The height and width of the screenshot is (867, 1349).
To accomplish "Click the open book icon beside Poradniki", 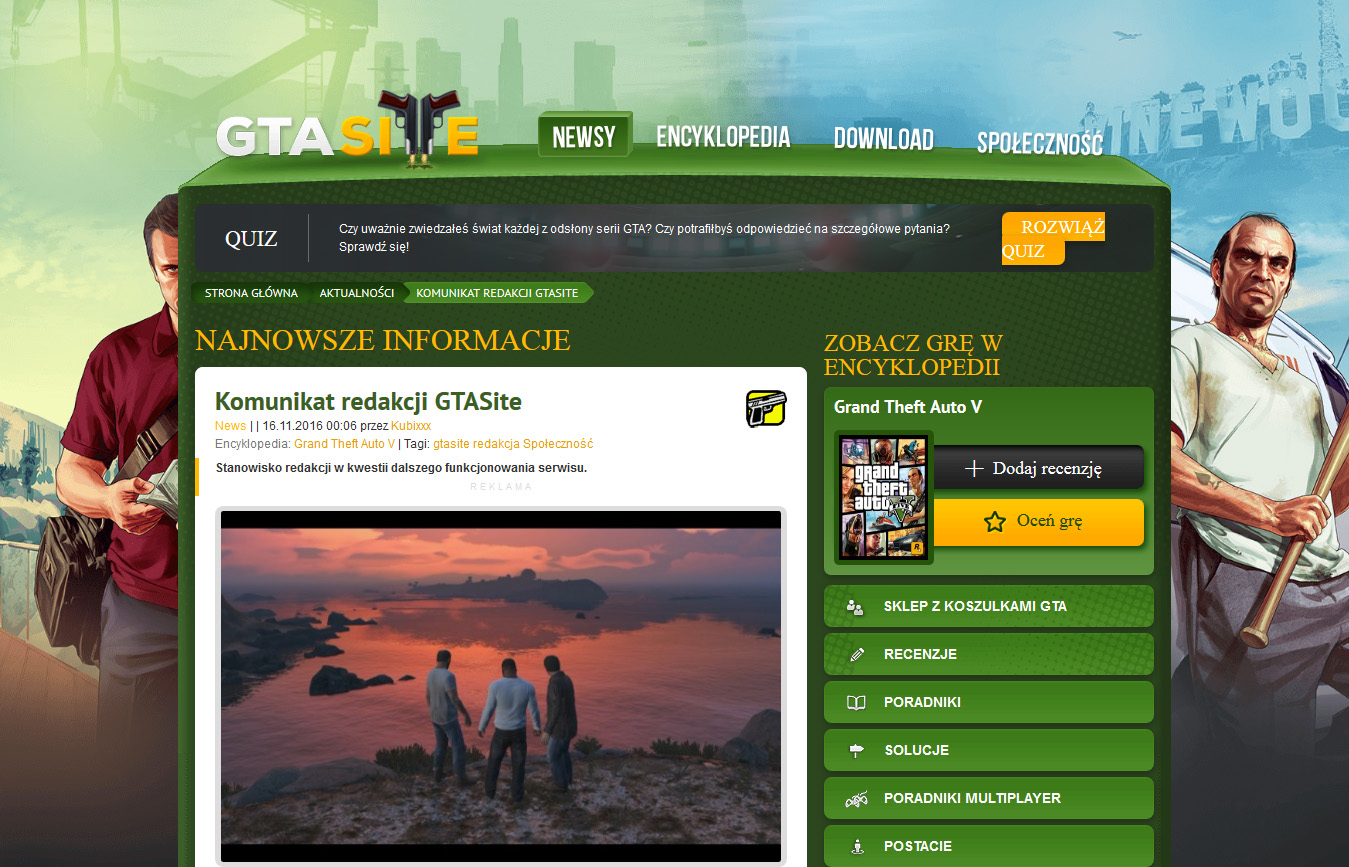I will (x=856, y=702).
